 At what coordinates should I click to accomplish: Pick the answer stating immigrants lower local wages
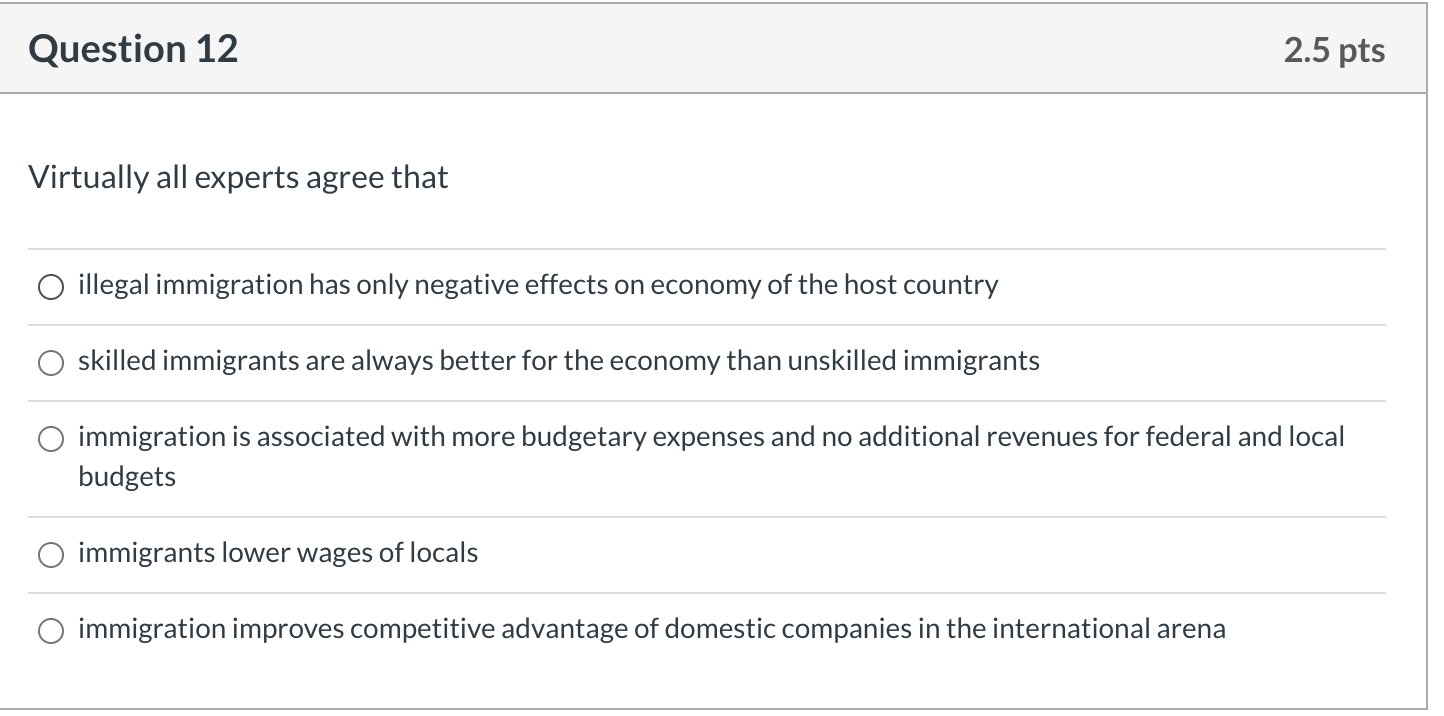tap(50, 554)
